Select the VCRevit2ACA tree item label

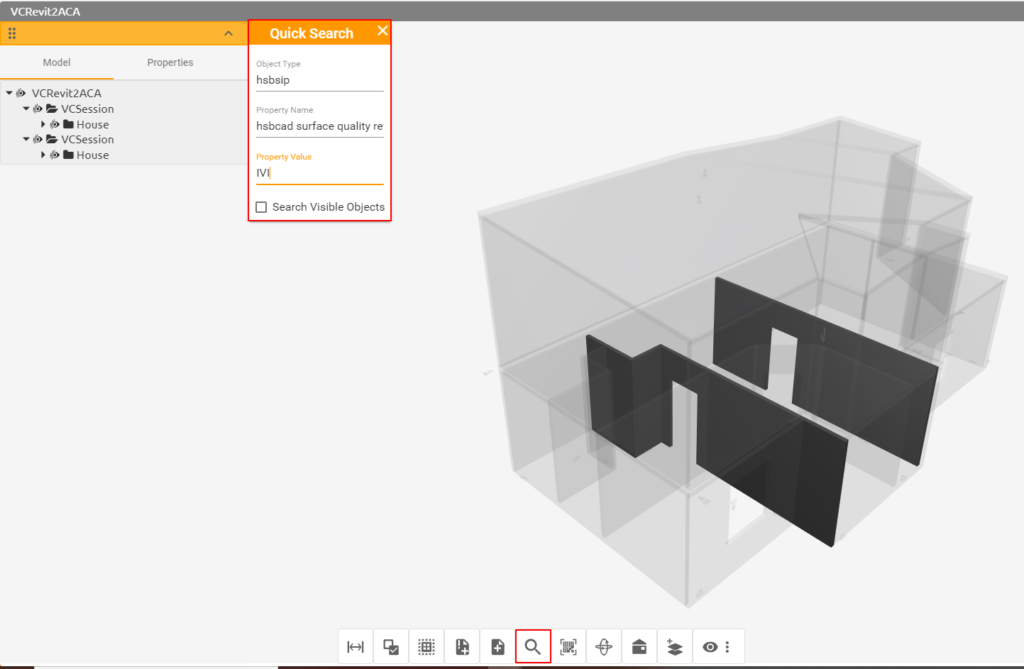pos(67,93)
